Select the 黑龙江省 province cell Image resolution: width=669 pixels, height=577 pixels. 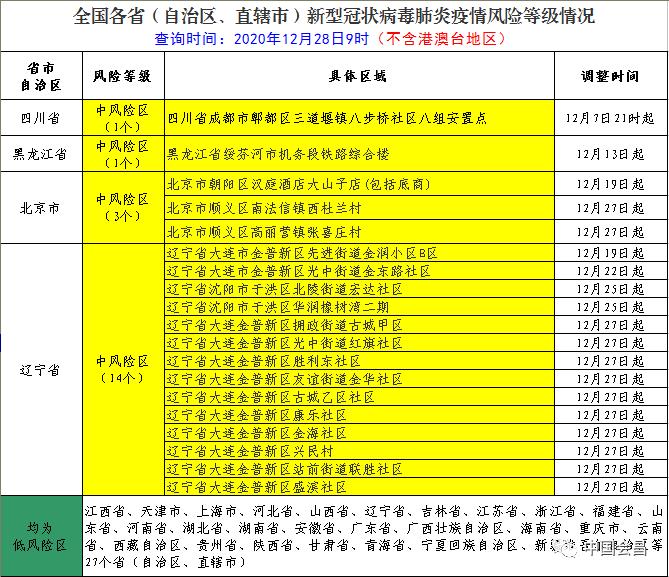pyautogui.click(x=41, y=154)
